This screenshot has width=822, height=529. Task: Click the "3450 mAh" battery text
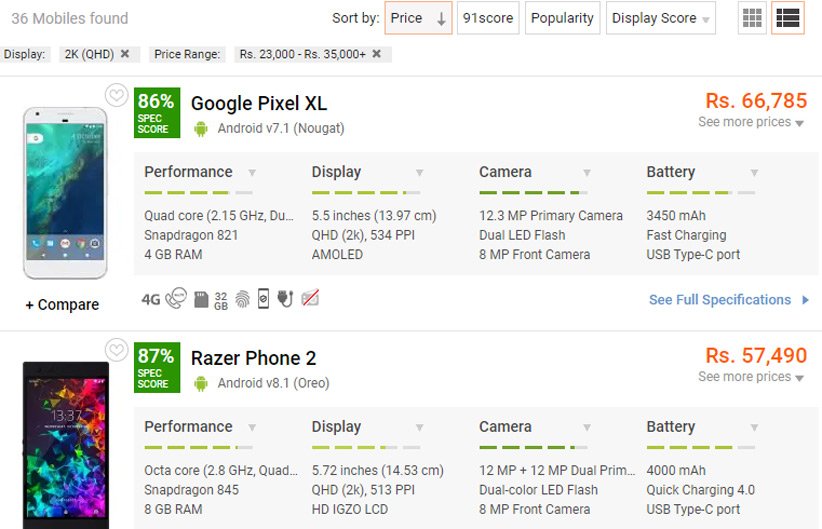[676, 216]
